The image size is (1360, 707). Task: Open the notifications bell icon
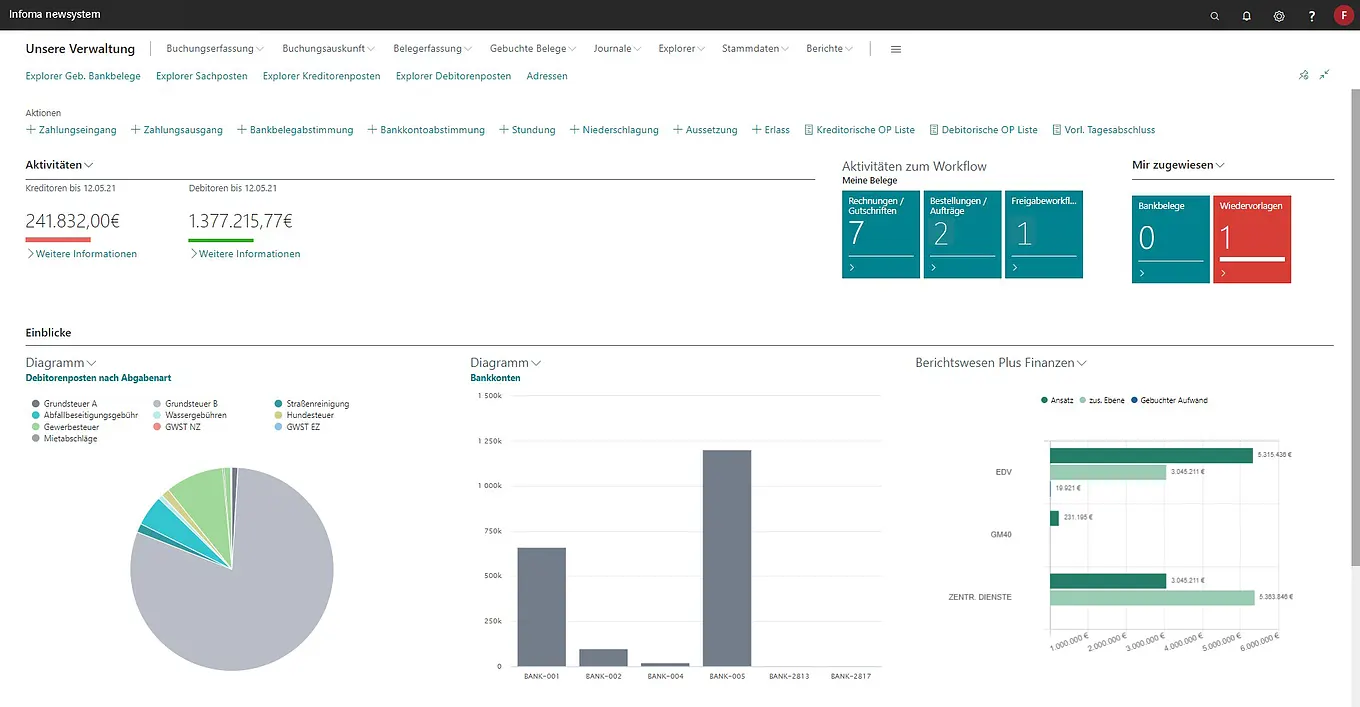pos(1247,16)
